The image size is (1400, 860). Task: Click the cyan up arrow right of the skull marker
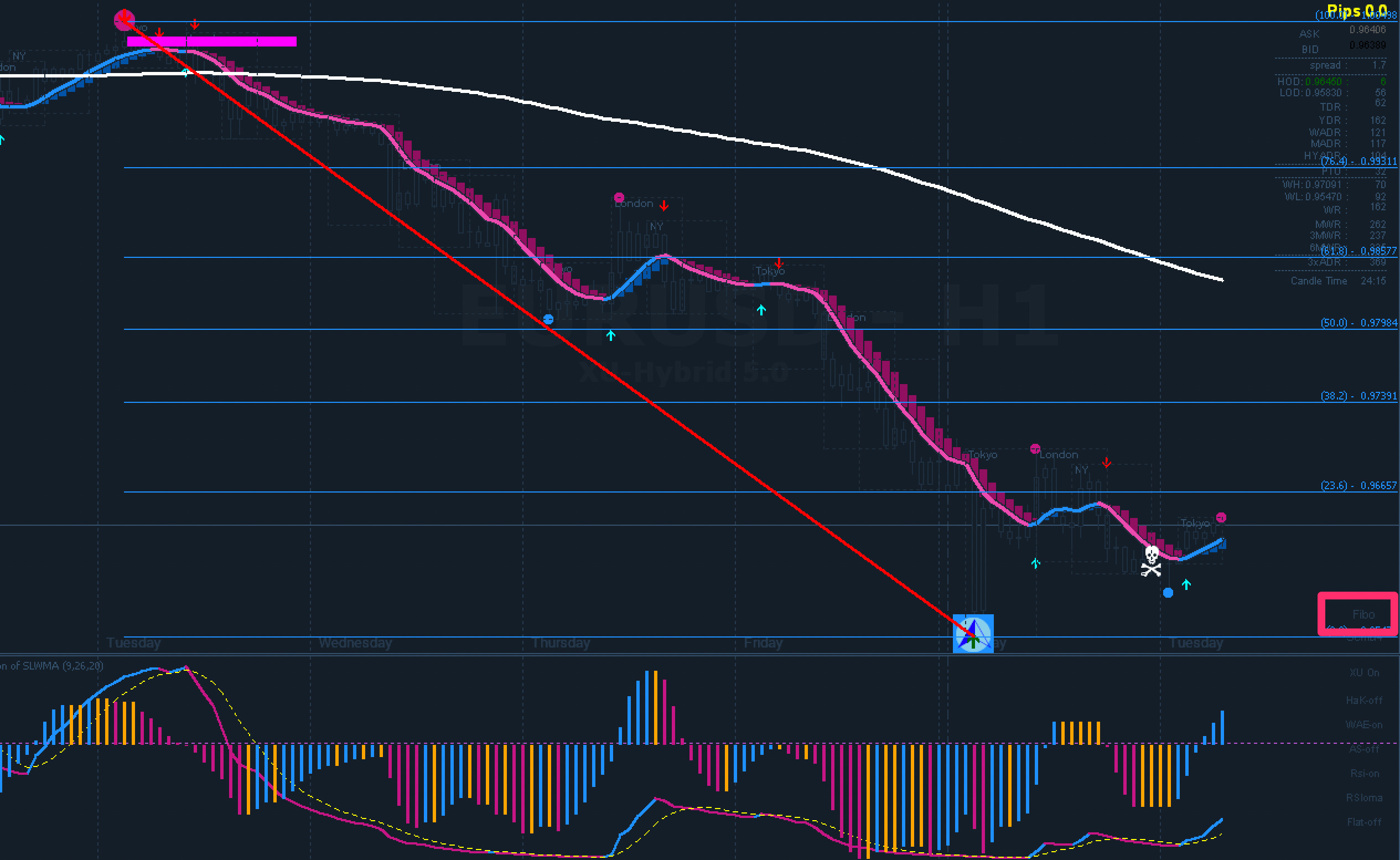point(1186,584)
